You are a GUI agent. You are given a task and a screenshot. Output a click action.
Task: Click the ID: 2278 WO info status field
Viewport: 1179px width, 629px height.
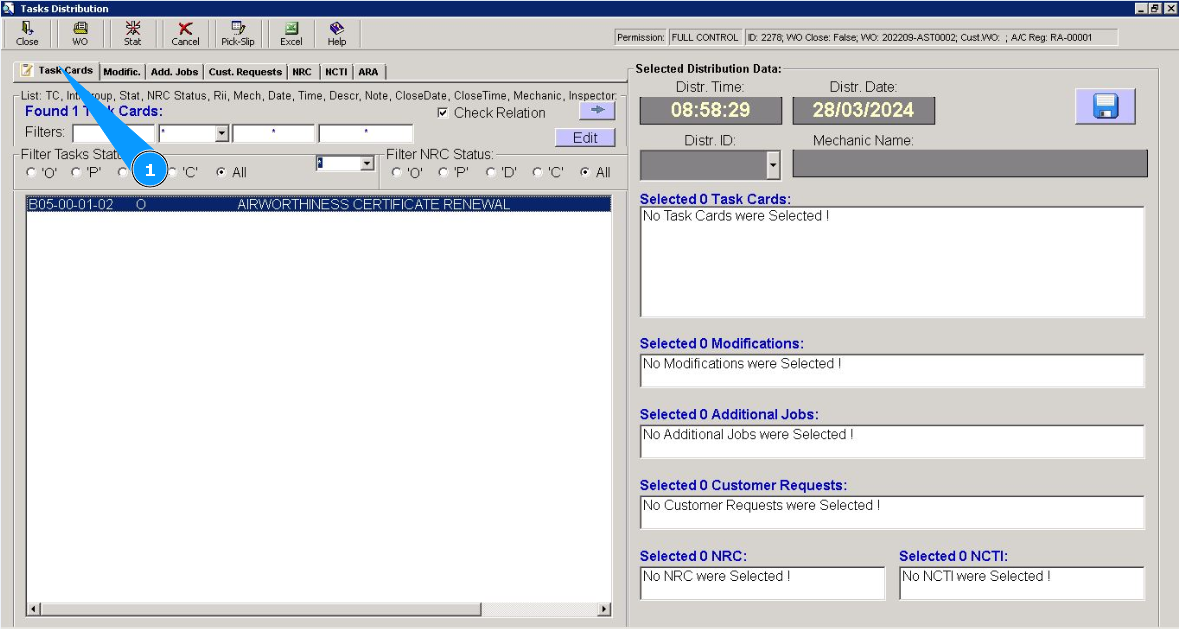[x=931, y=38]
